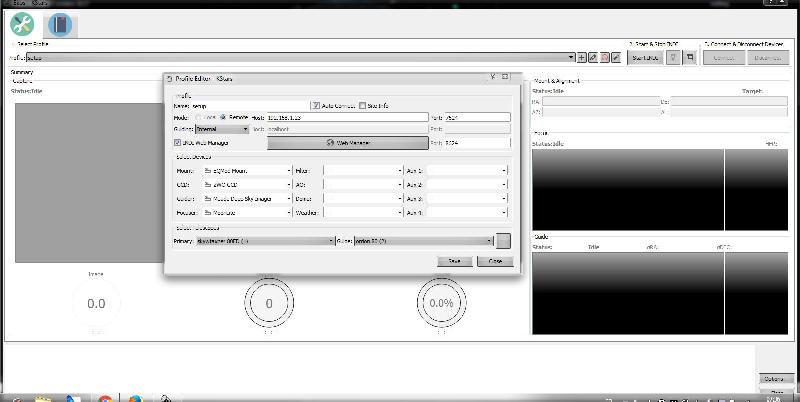Open File Explorer folder on taskbar
This screenshot has height=402, width=800.
pos(43,398)
